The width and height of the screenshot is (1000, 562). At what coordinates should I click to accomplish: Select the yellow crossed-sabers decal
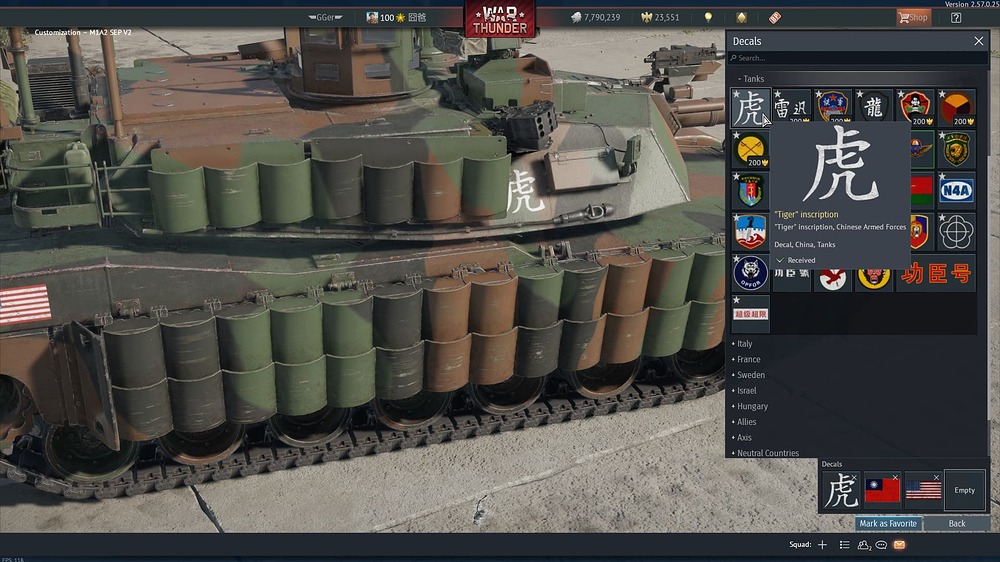750,149
